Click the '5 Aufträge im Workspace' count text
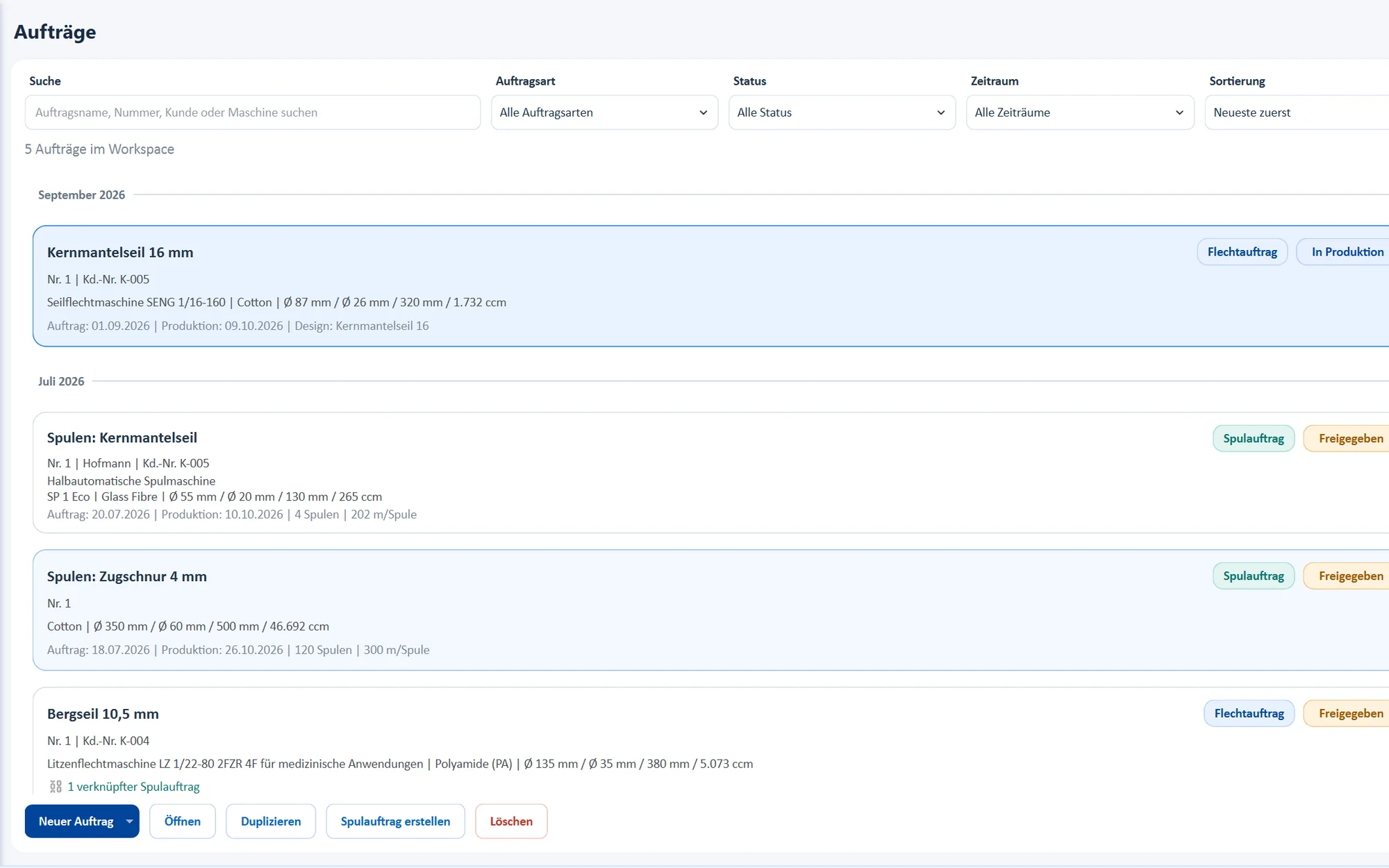 99,149
